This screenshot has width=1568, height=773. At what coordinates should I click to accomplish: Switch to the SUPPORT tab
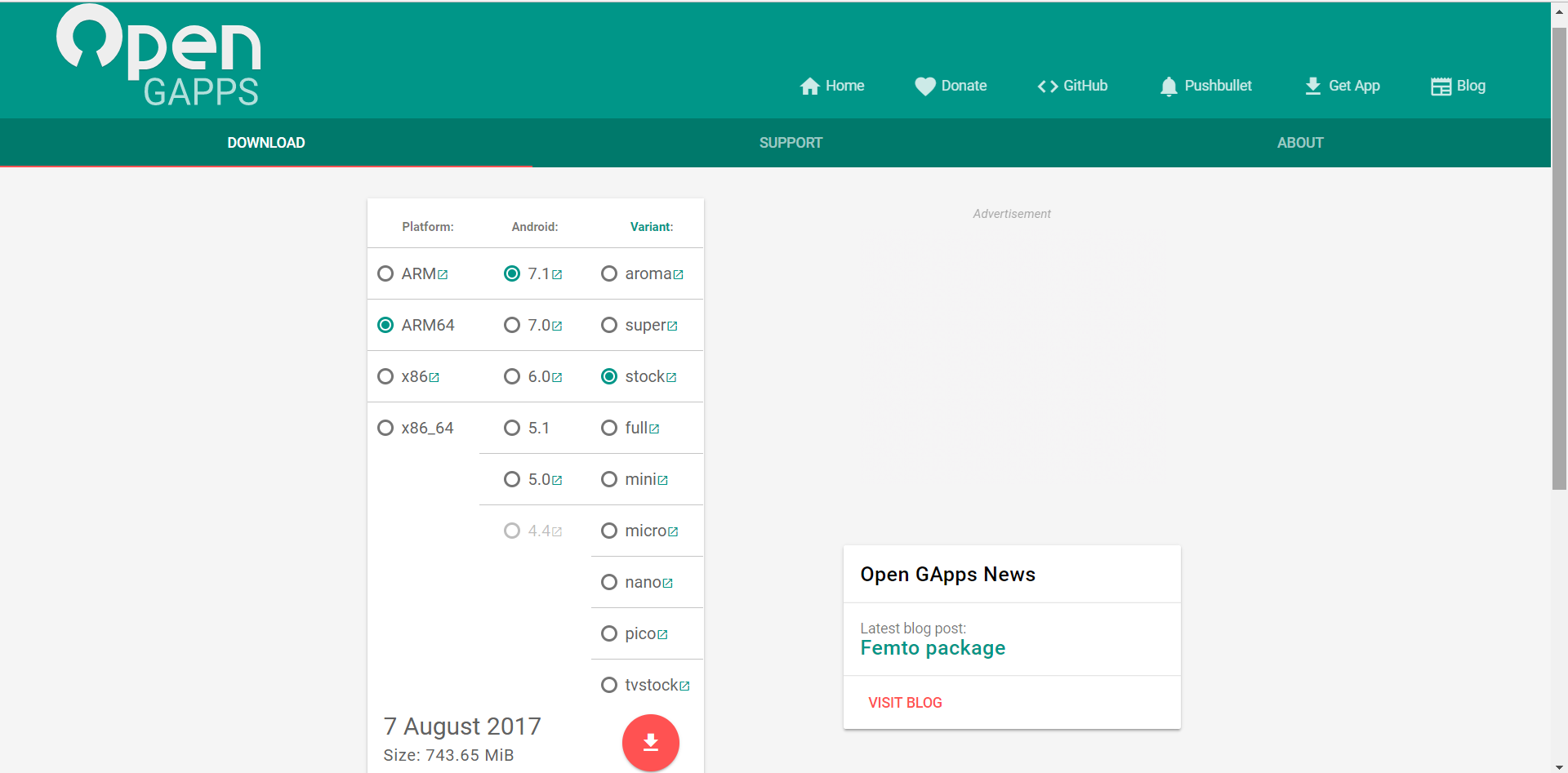coord(791,143)
